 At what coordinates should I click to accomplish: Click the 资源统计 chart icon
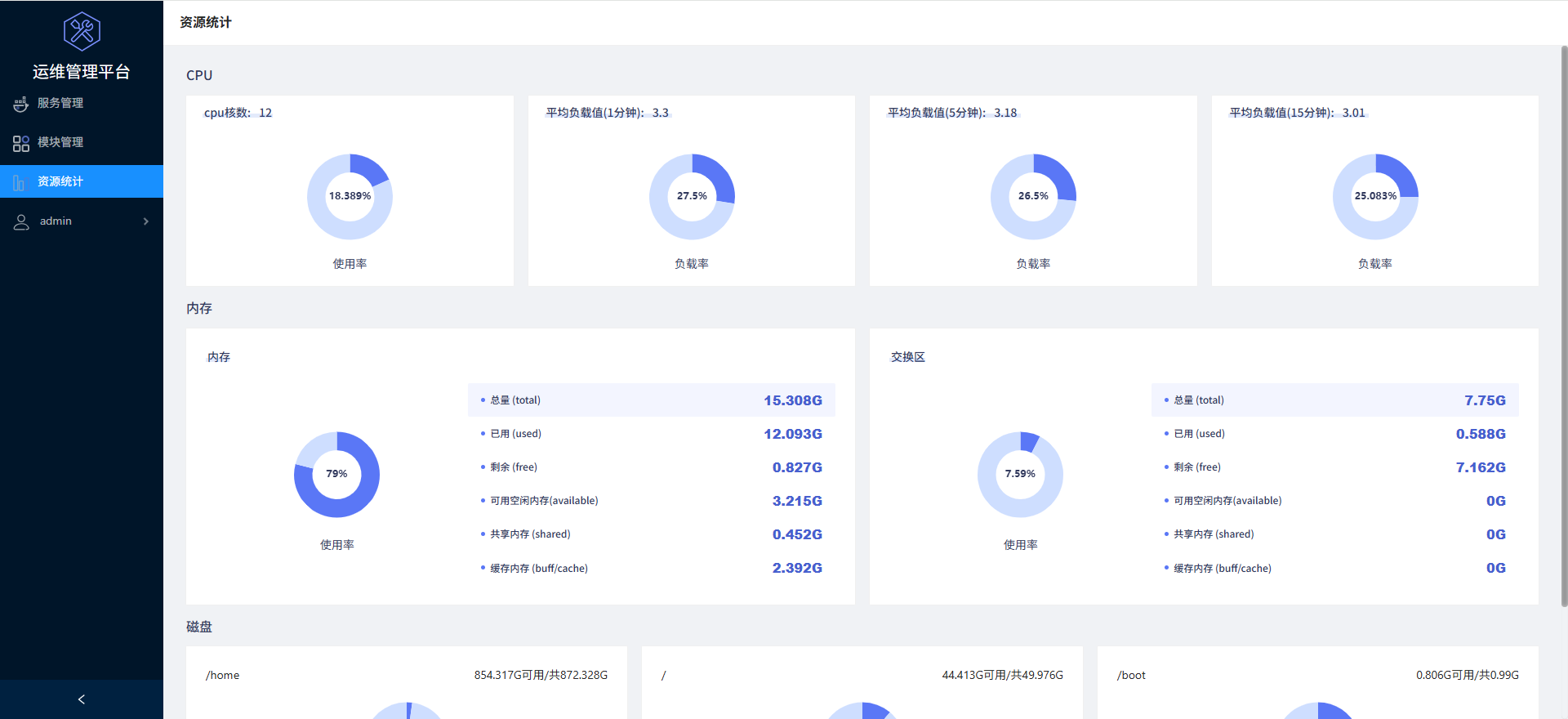point(20,182)
